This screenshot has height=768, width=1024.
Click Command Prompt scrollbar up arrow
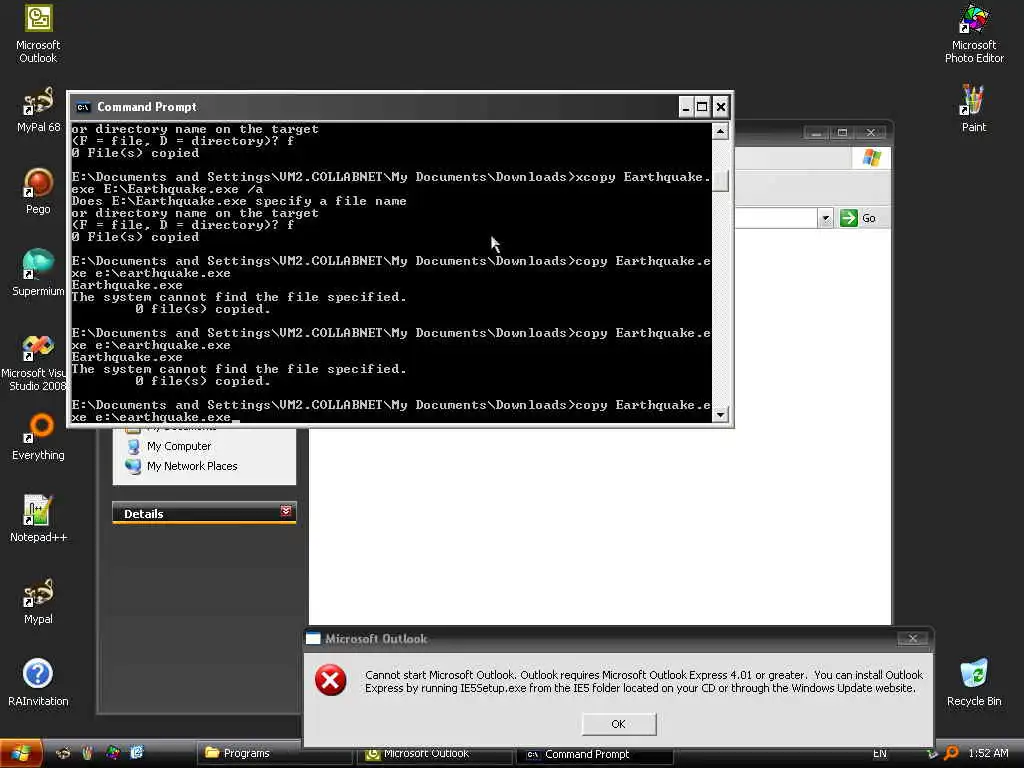[x=720, y=132]
